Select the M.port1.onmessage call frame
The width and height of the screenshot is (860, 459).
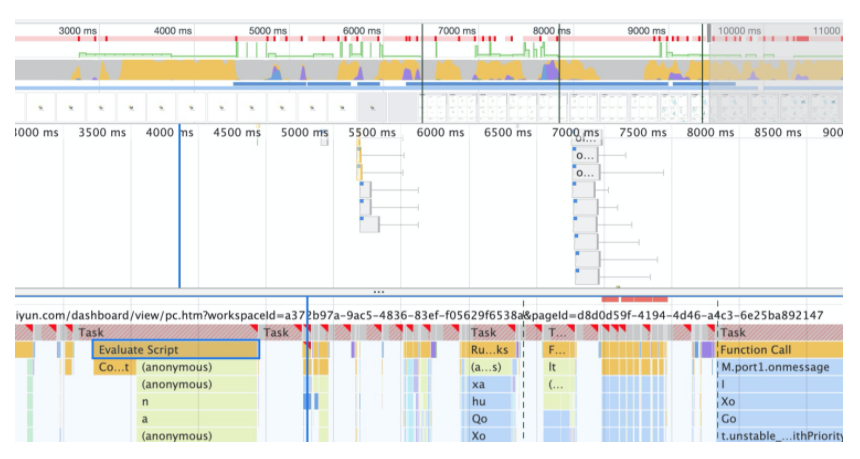pyautogui.click(x=778, y=367)
